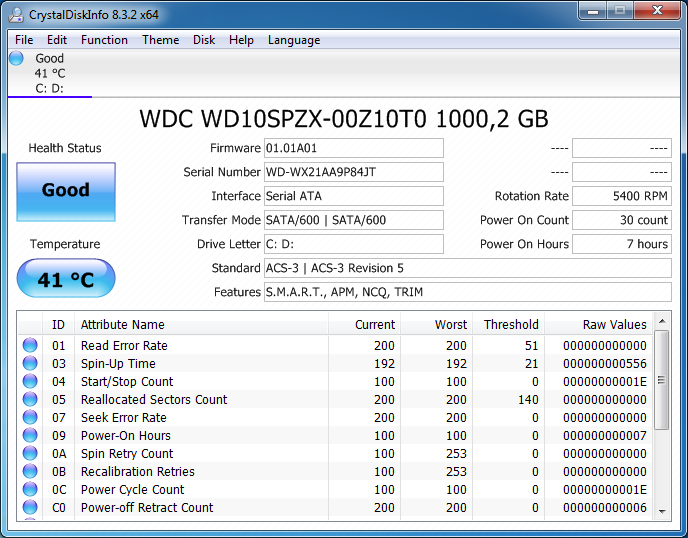
Task: Click the Features field with S.M.A.R.T., APM
Action: coord(468,292)
